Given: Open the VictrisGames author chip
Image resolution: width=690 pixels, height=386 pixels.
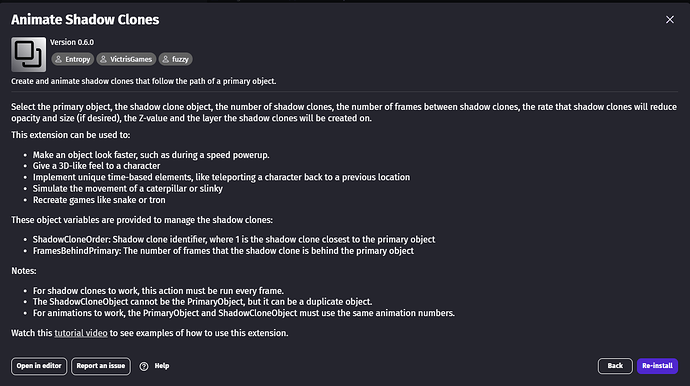Looking at the screenshot, I should coord(126,59).
